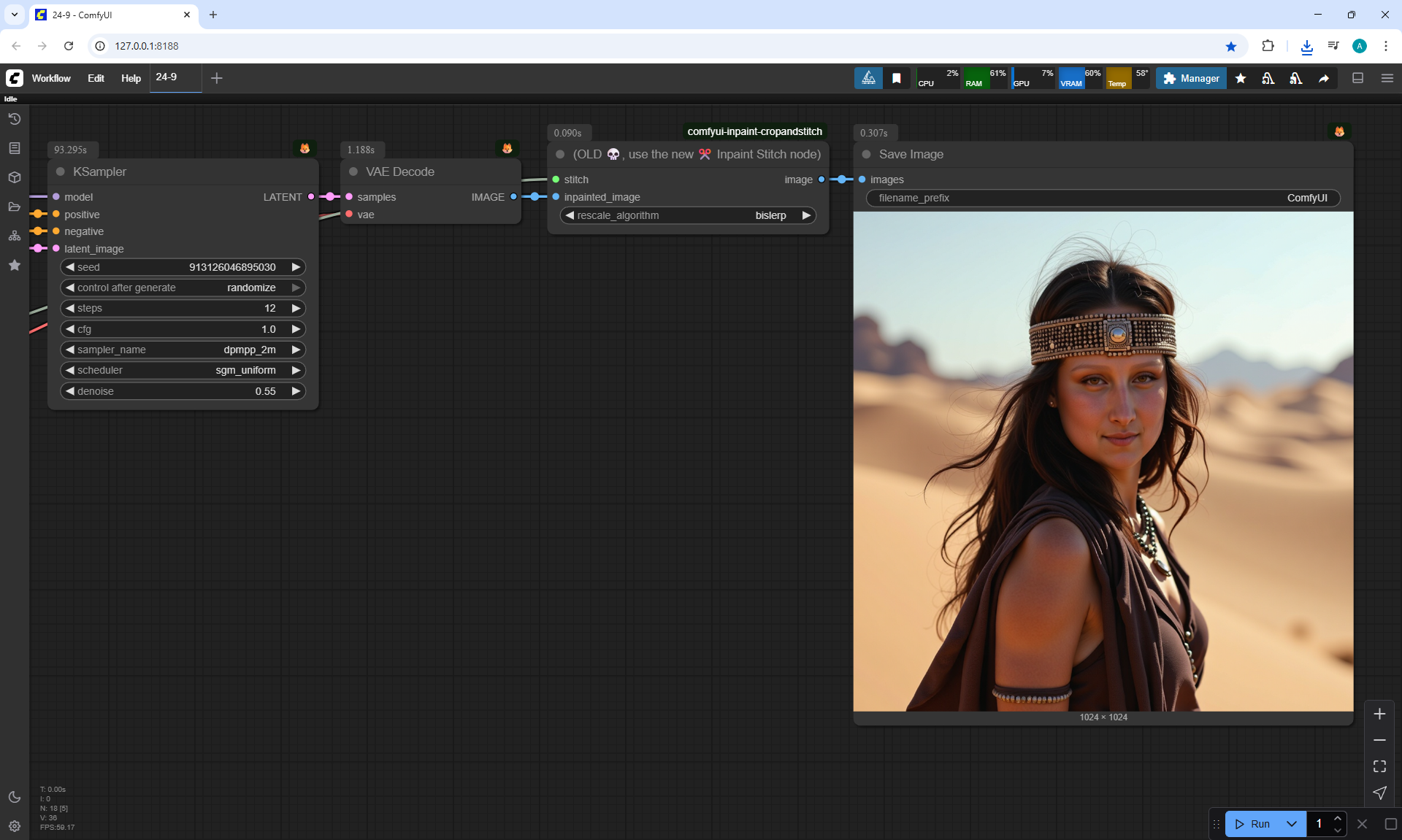This screenshot has height=840, width=1402.
Task: Collapse the Save Image node dot
Action: tap(867, 154)
